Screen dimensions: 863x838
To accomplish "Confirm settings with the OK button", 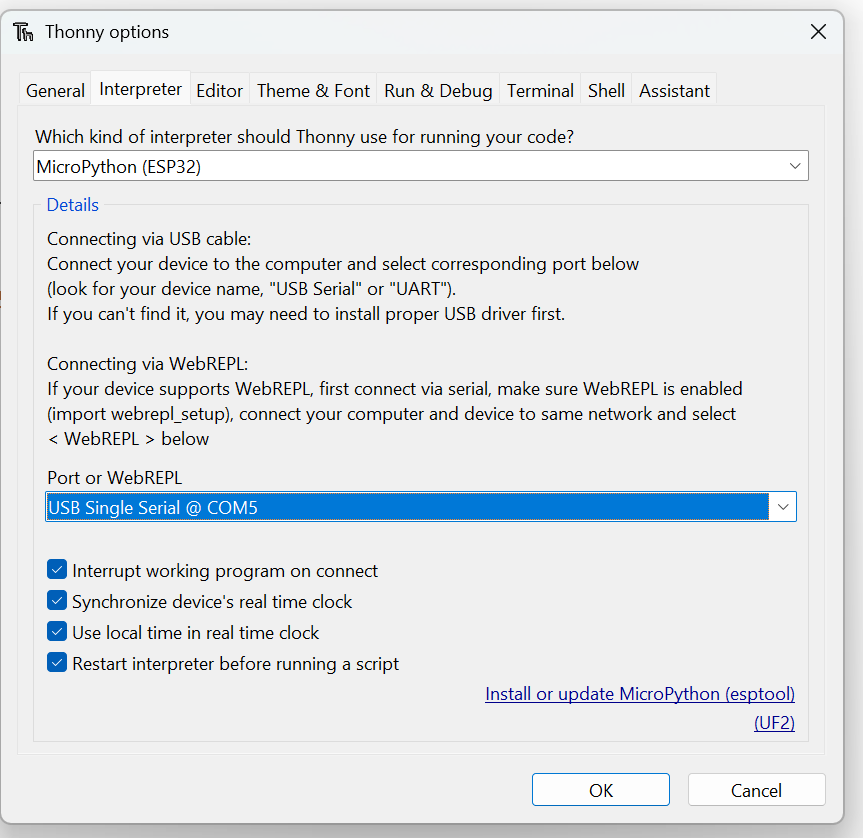I will click(600, 789).
